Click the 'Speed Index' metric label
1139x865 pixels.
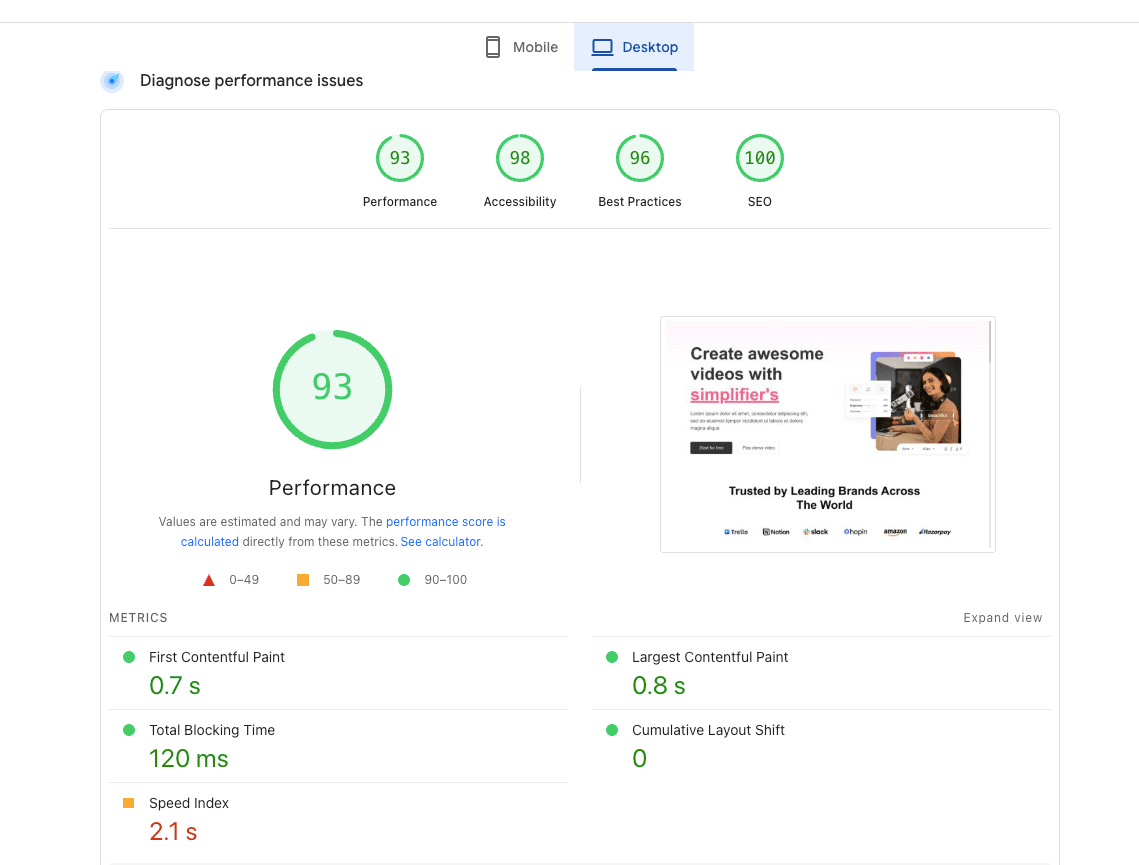[x=189, y=803]
